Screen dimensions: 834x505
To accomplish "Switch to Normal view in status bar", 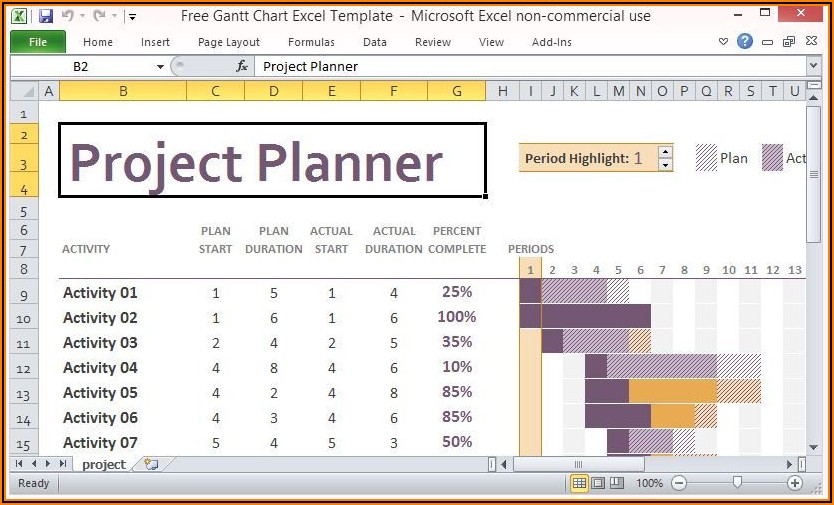I will click(x=579, y=483).
